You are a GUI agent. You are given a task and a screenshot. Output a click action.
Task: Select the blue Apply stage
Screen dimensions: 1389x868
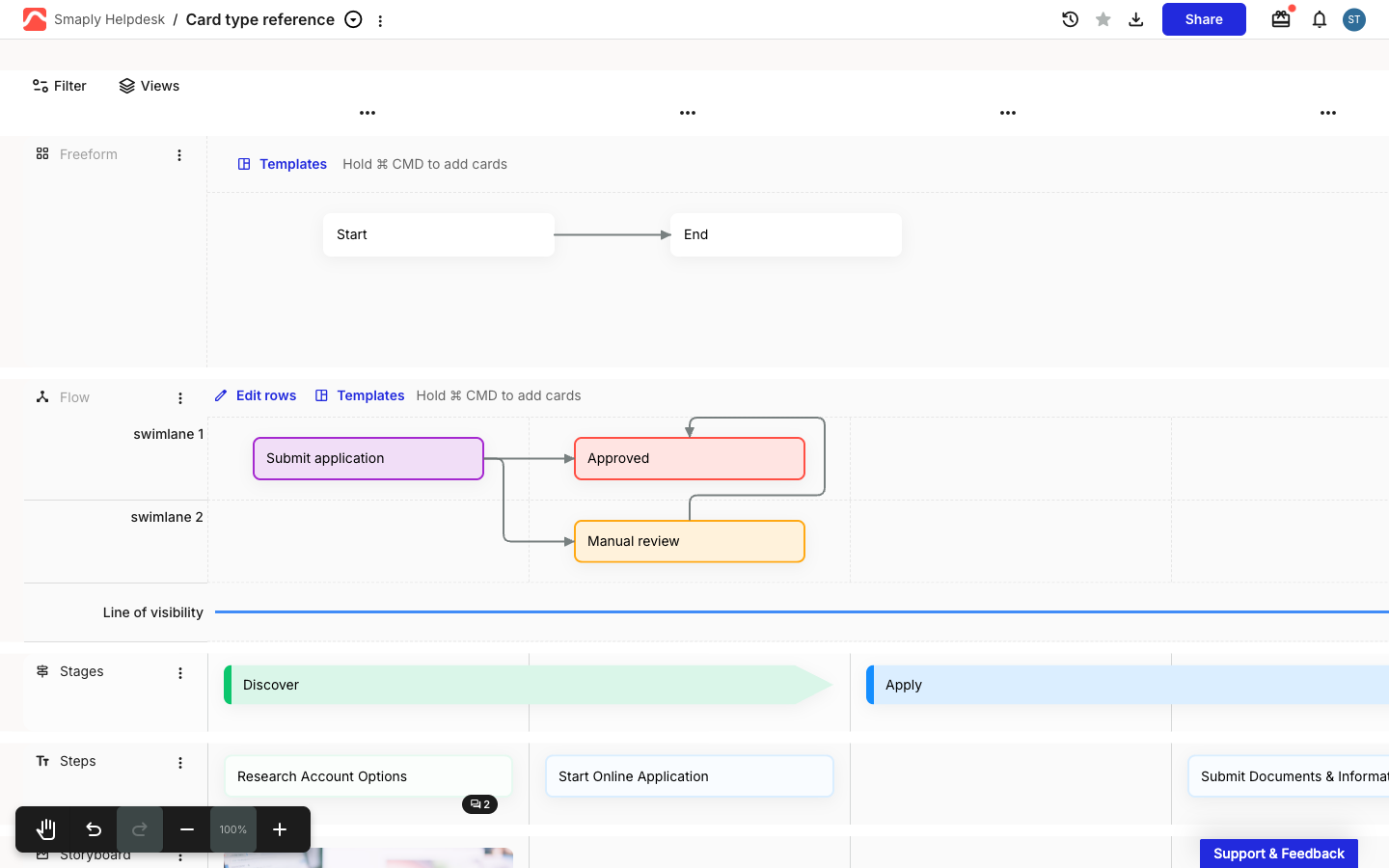pos(1128,685)
